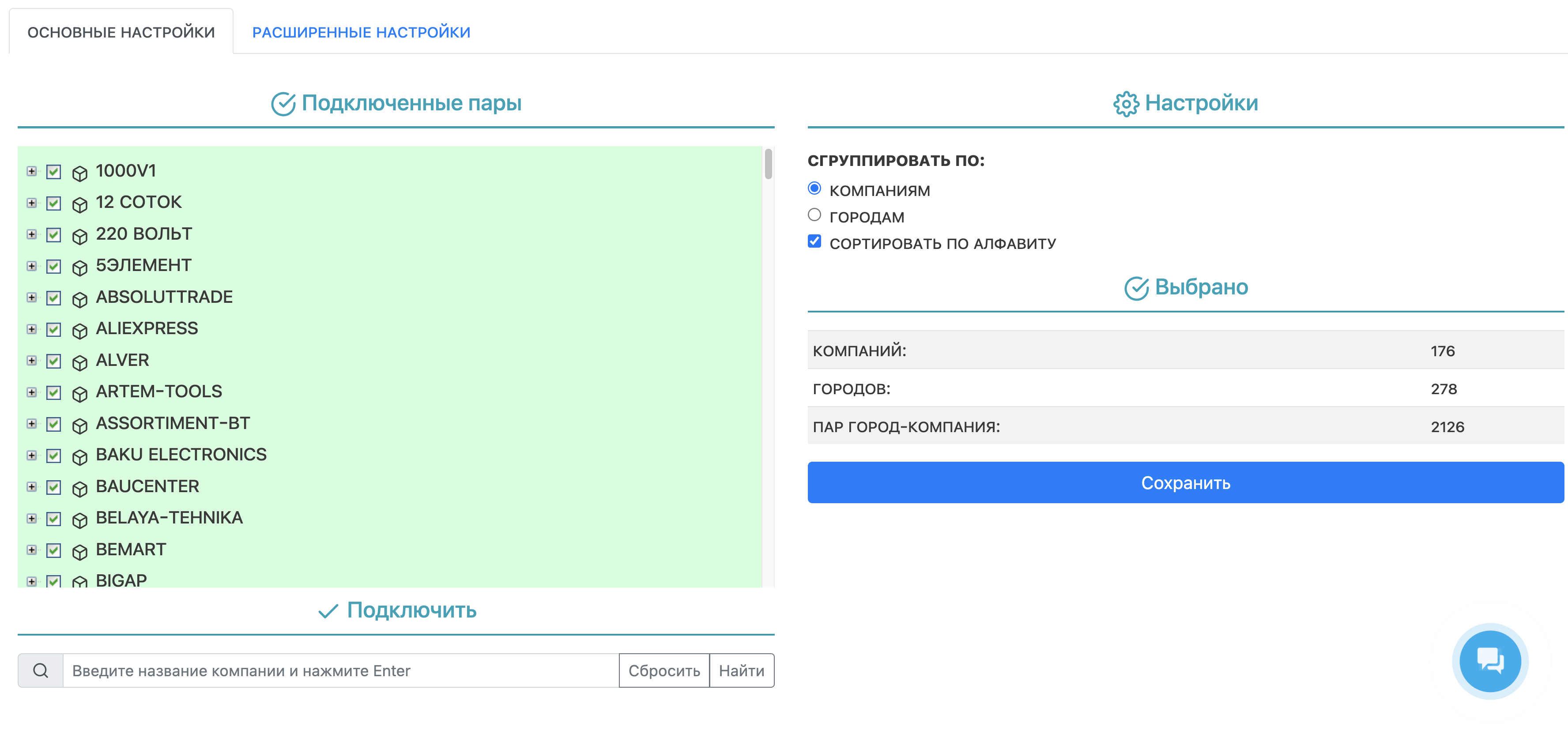Select the 12 СОТОК company label
The height and width of the screenshot is (738, 1568).
(x=139, y=202)
